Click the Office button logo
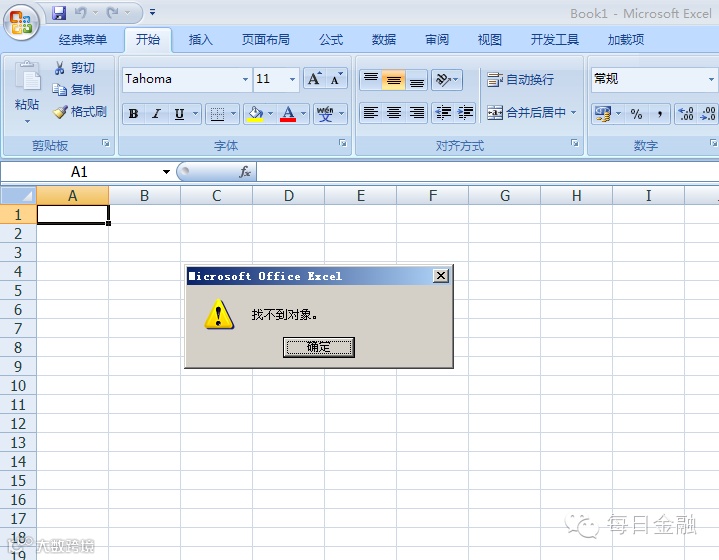 [x=21, y=22]
